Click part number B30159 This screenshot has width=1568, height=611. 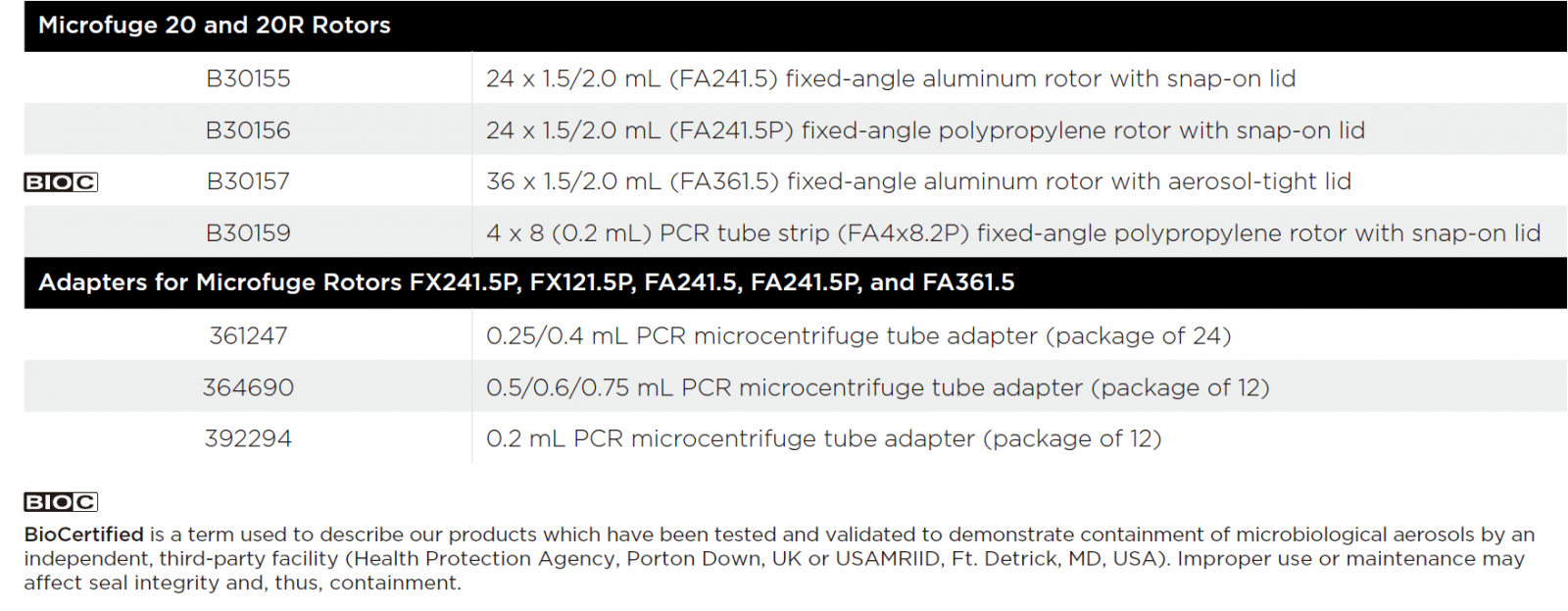coord(248,233)
